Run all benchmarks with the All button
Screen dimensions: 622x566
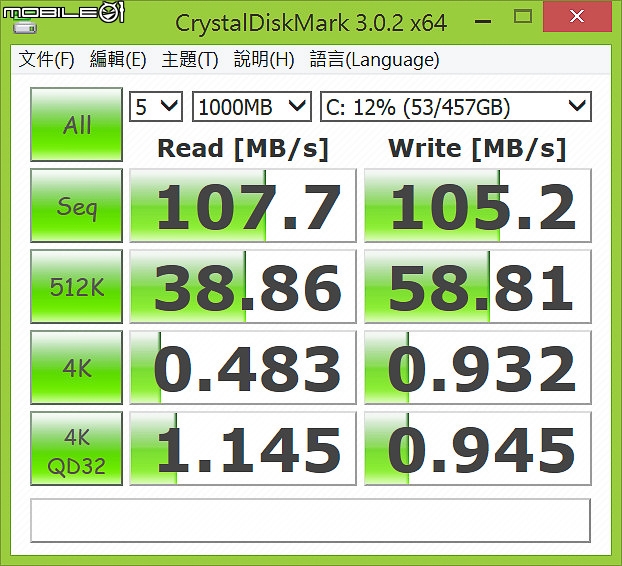pyautogui.click(x=77, y=124)
